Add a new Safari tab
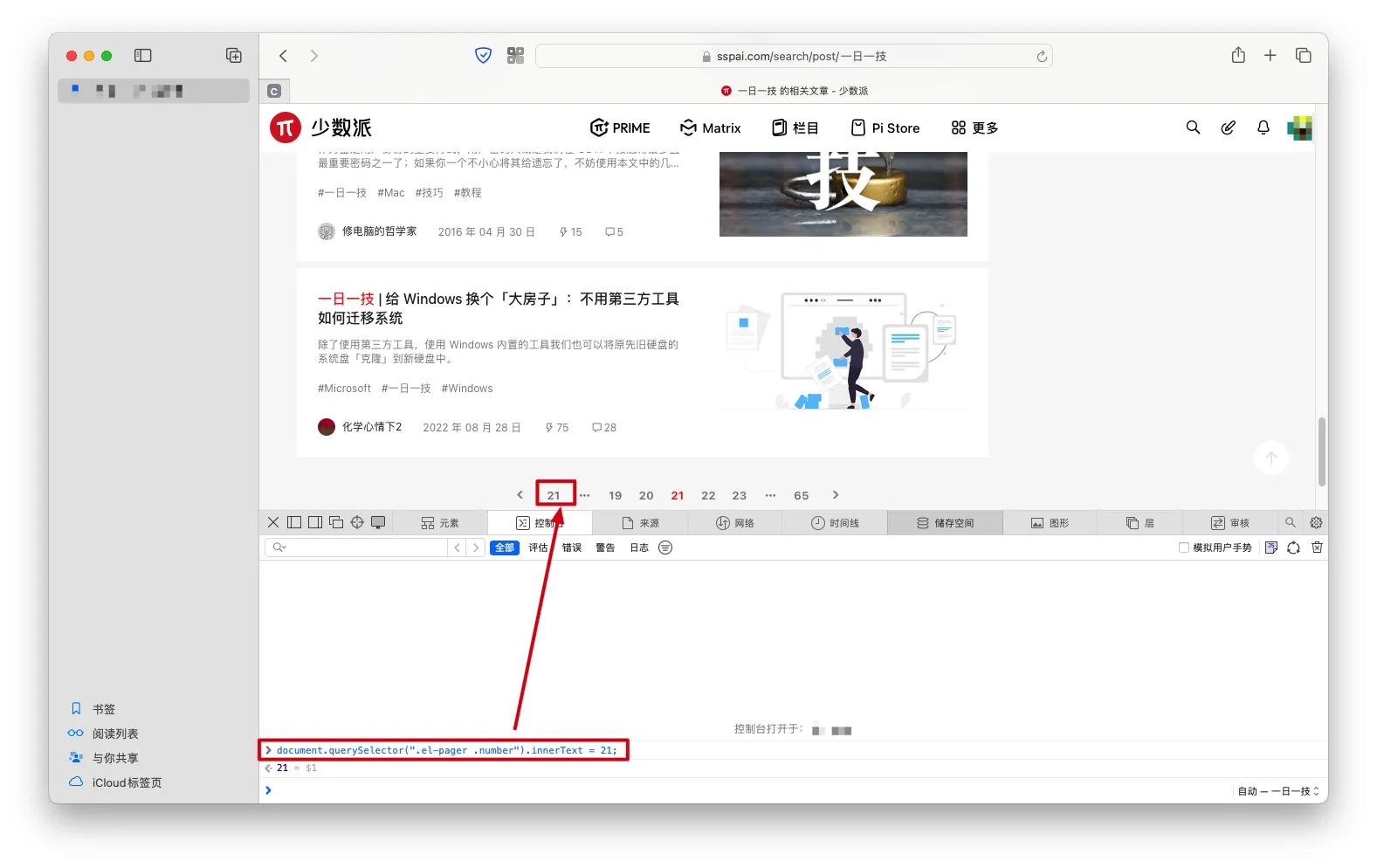The height and width of the screenshot is (868, 1377). click(1270, 56)
